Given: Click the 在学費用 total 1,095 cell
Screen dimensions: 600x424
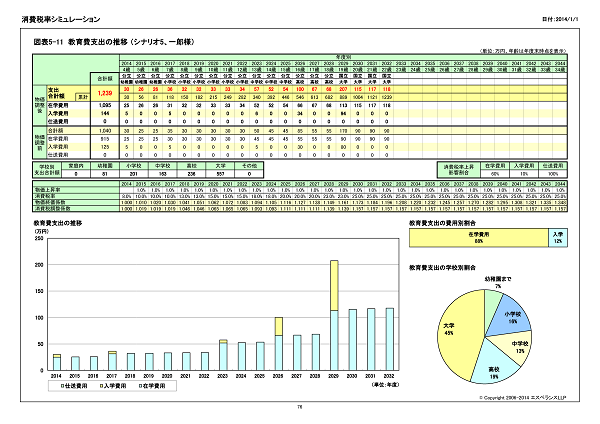Looking at the screenshot, I should click(x=103, y=103).
